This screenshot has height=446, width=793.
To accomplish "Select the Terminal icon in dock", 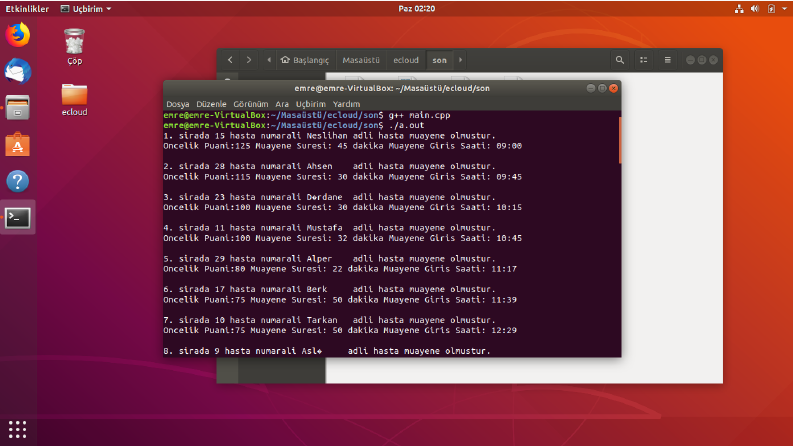I will tap(18, 218).
